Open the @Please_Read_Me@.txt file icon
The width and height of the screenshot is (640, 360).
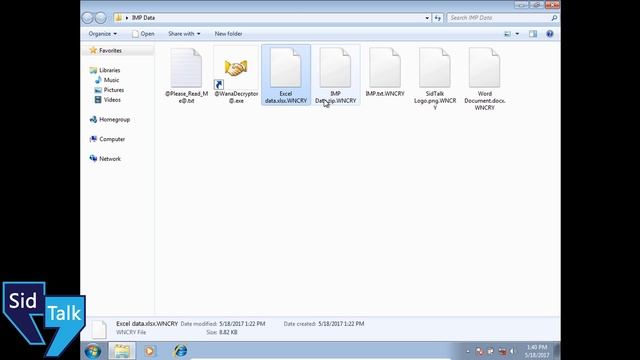186,68
